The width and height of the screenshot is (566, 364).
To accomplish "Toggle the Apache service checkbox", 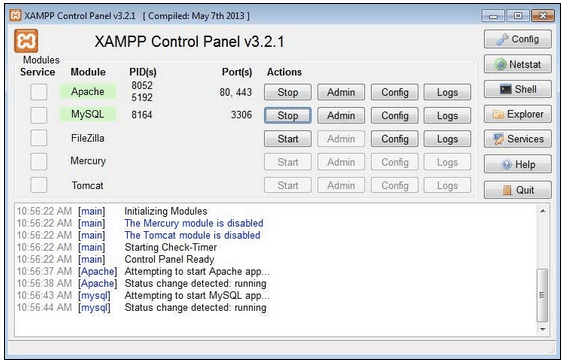I will [x=39, y=92].
